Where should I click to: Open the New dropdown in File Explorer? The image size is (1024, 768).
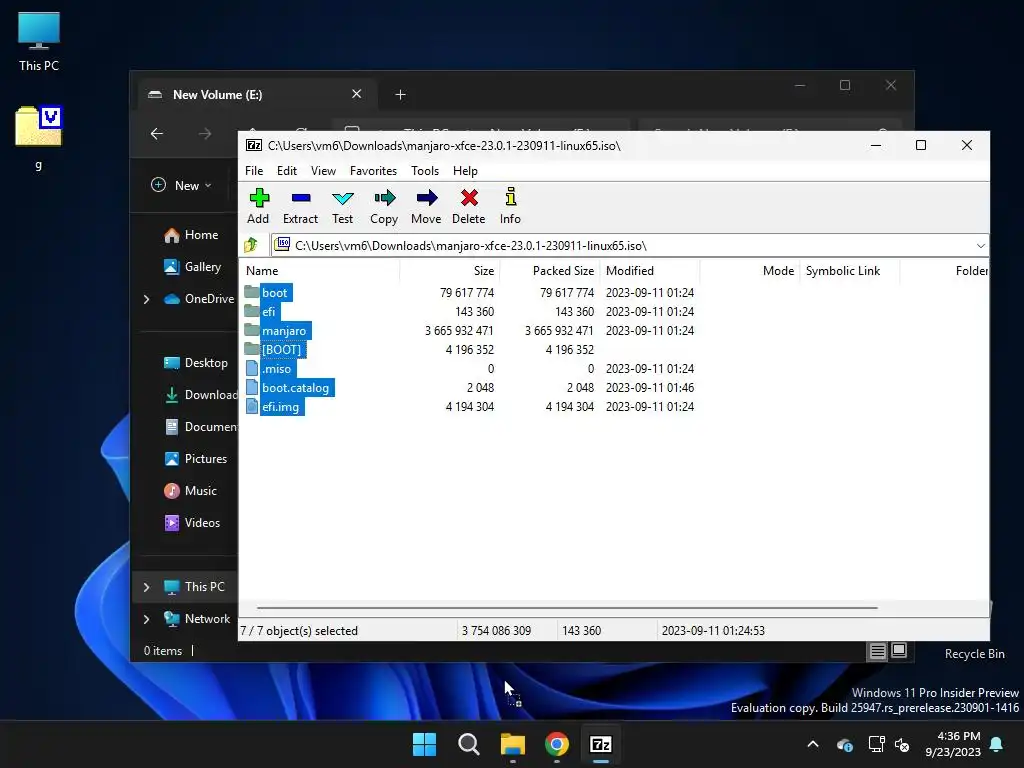click(x=182, y=185)
